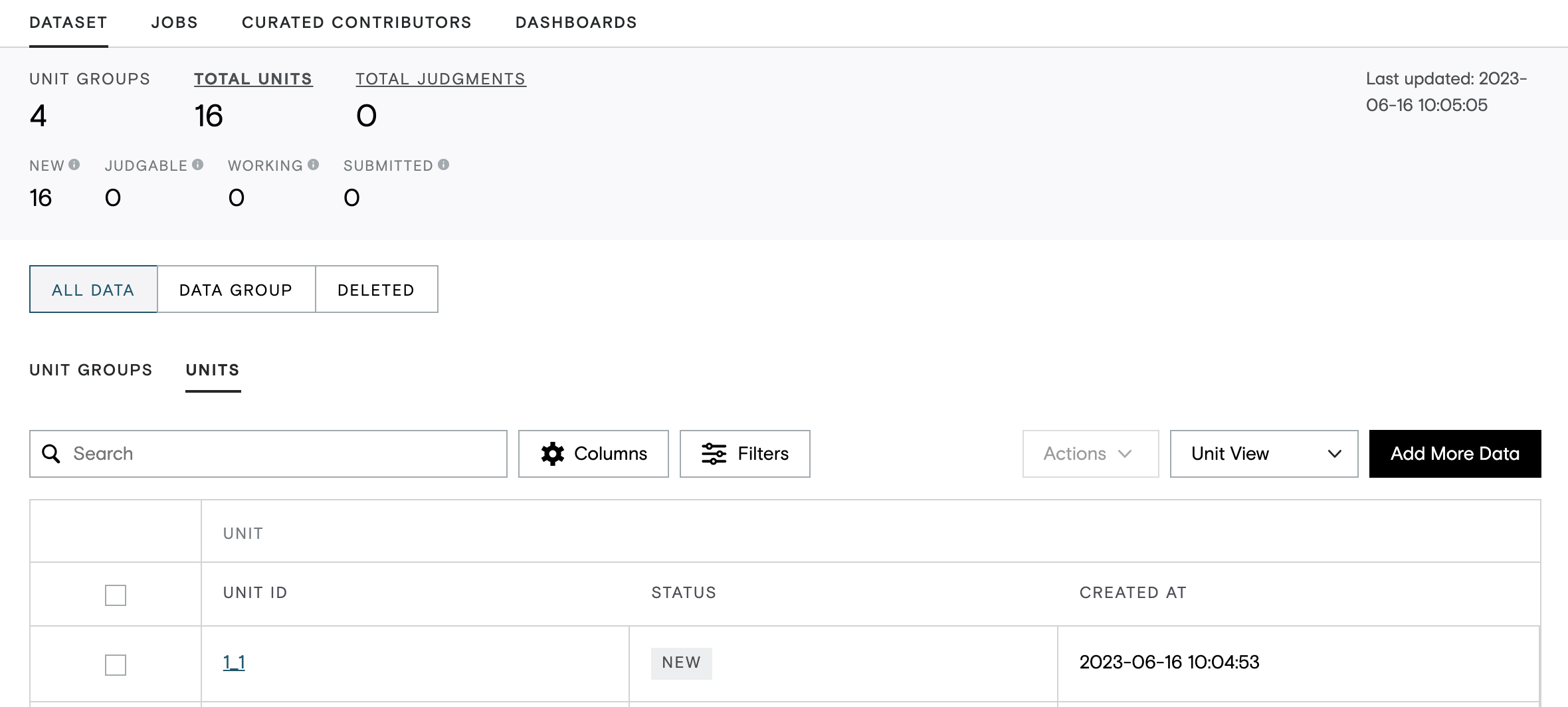The height and width of the screenshot is (707, 1568).
Task: Click the info icon next to JUDGABLE
Action: click(197, 165)
